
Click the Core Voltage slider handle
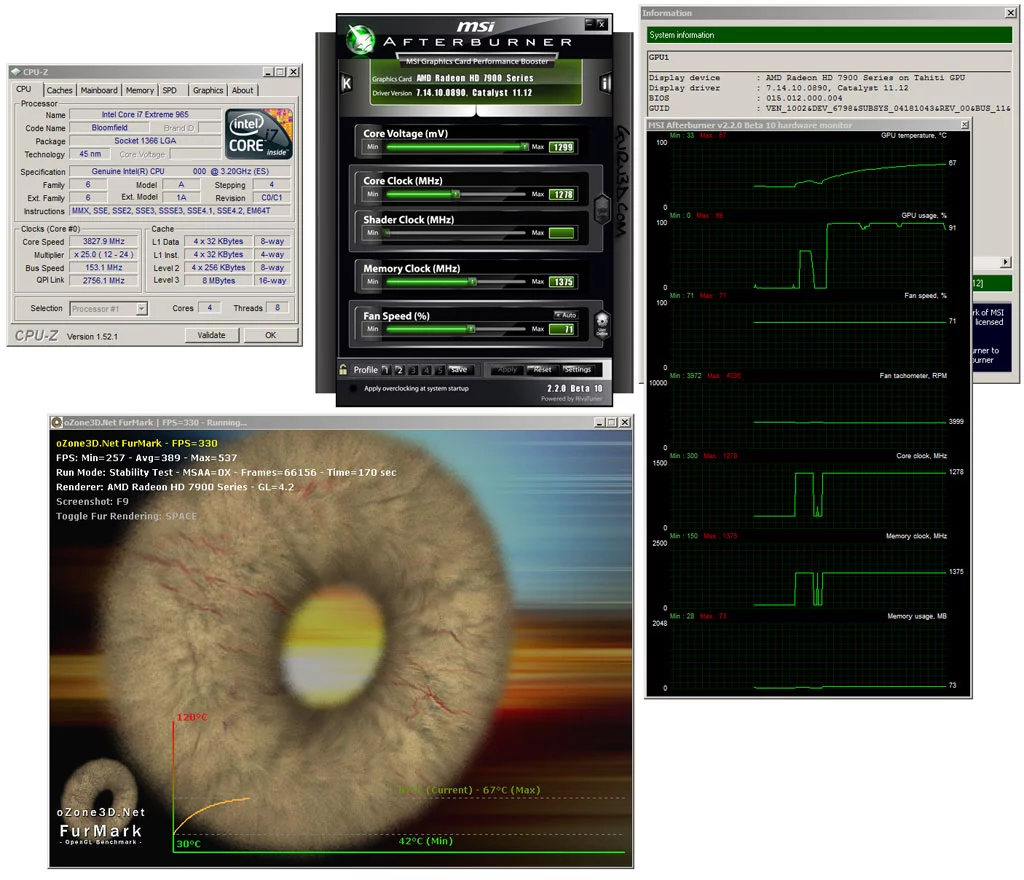(524, 145)
